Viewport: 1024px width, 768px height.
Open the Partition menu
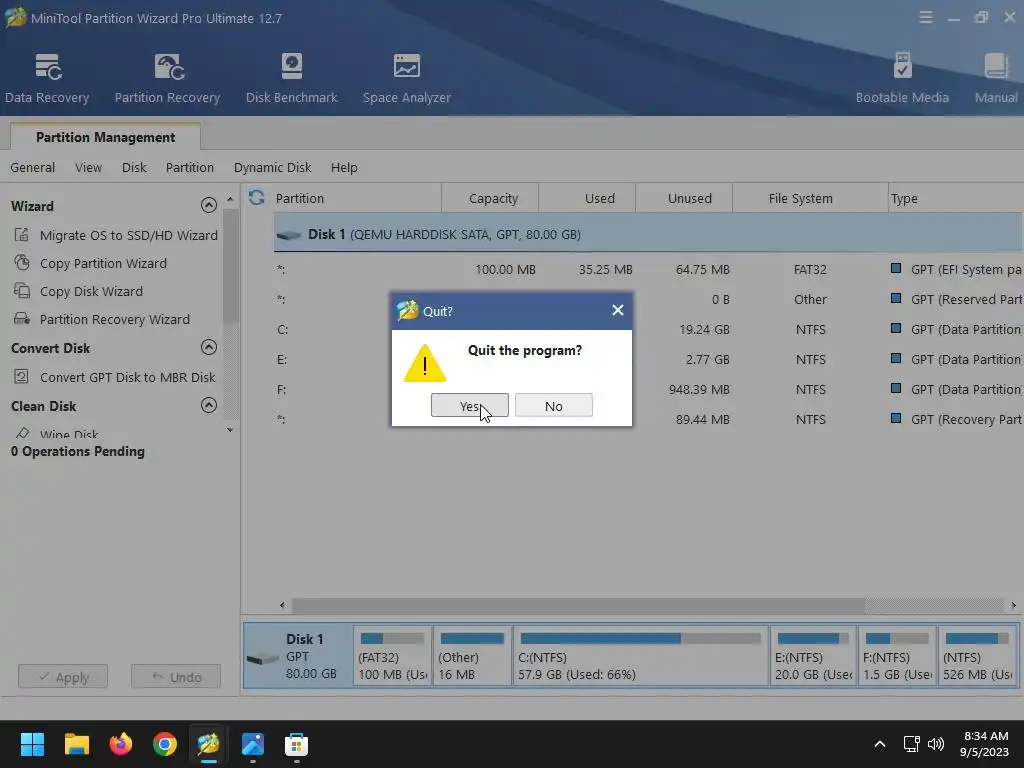189,167
